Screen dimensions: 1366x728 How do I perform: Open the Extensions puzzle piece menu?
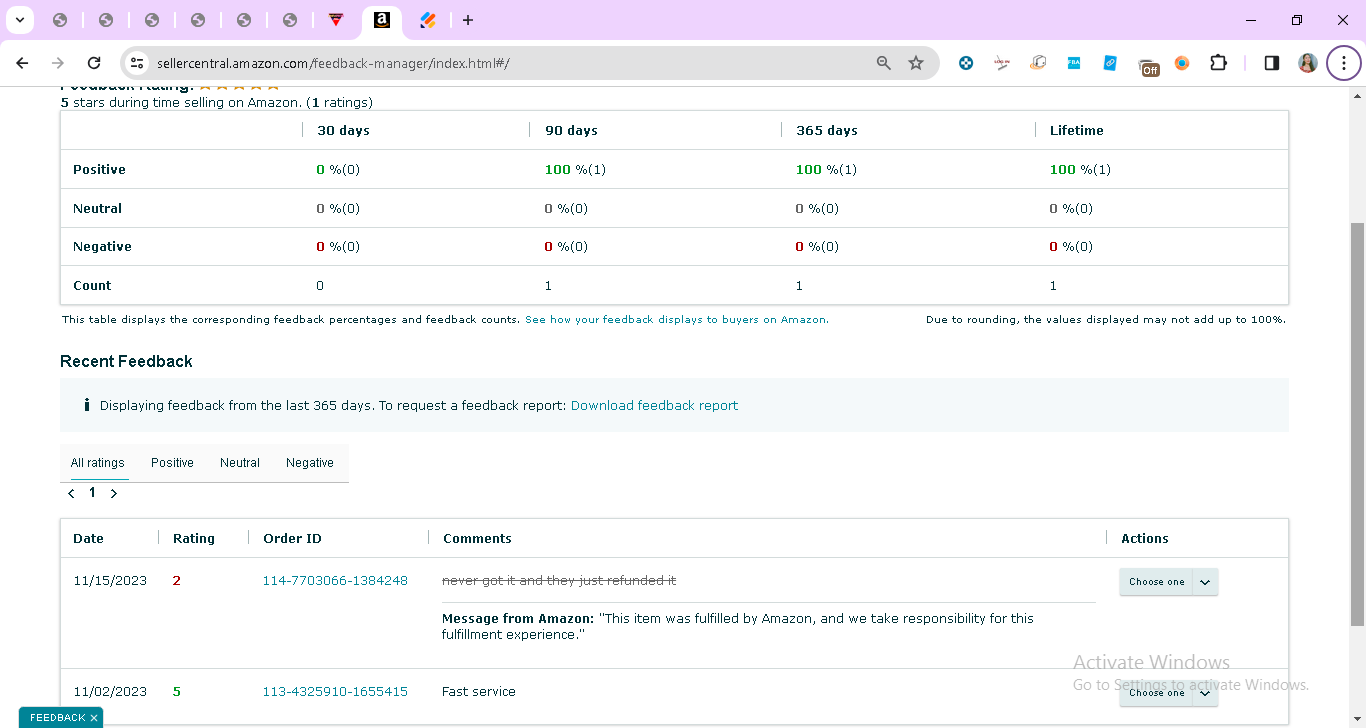pyautogui.click(x=1218, y=63)
